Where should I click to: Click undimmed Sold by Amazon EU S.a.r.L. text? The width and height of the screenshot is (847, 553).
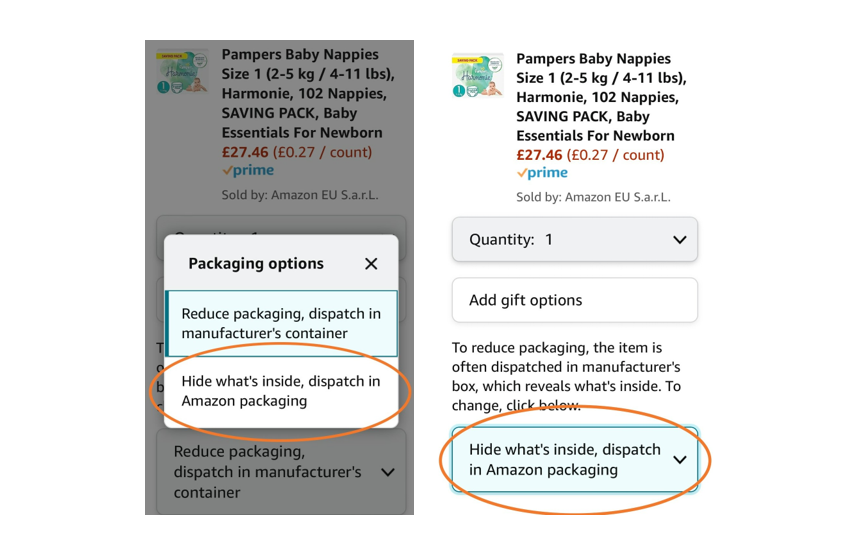pos(594,197)
